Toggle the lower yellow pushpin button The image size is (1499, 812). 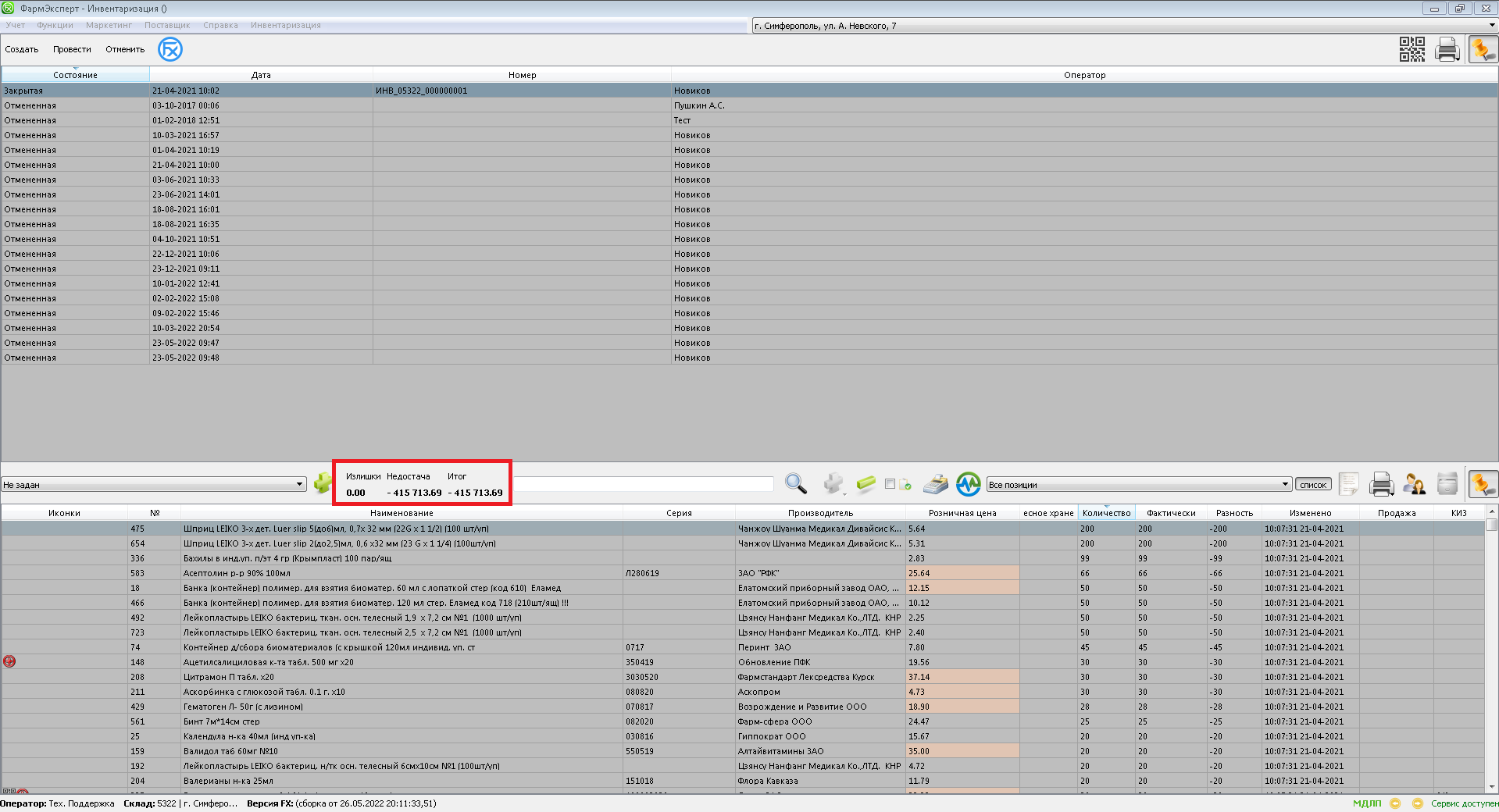point(1482,484)
